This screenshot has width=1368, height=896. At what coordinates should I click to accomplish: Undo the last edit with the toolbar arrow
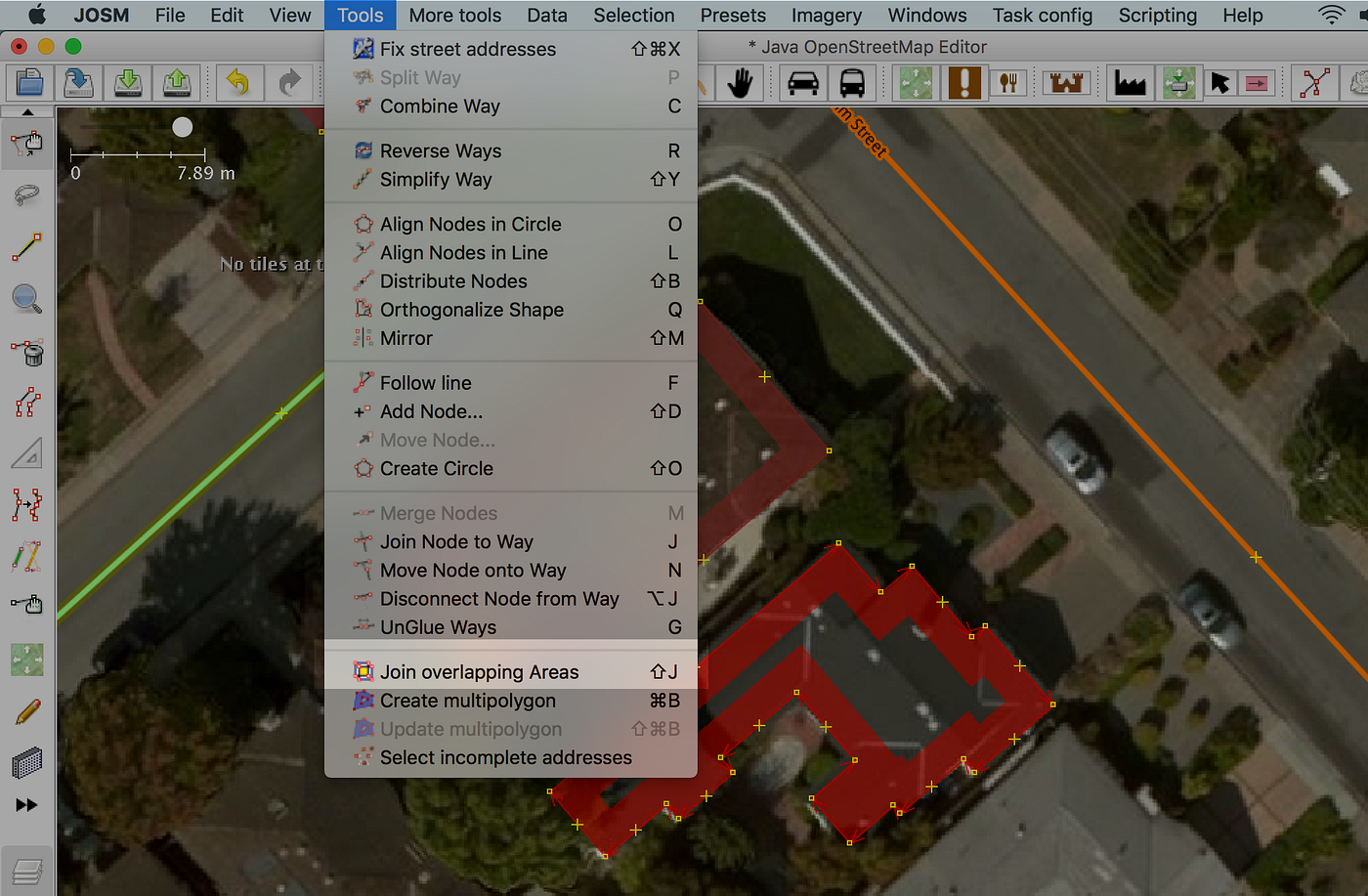(239, 83)
